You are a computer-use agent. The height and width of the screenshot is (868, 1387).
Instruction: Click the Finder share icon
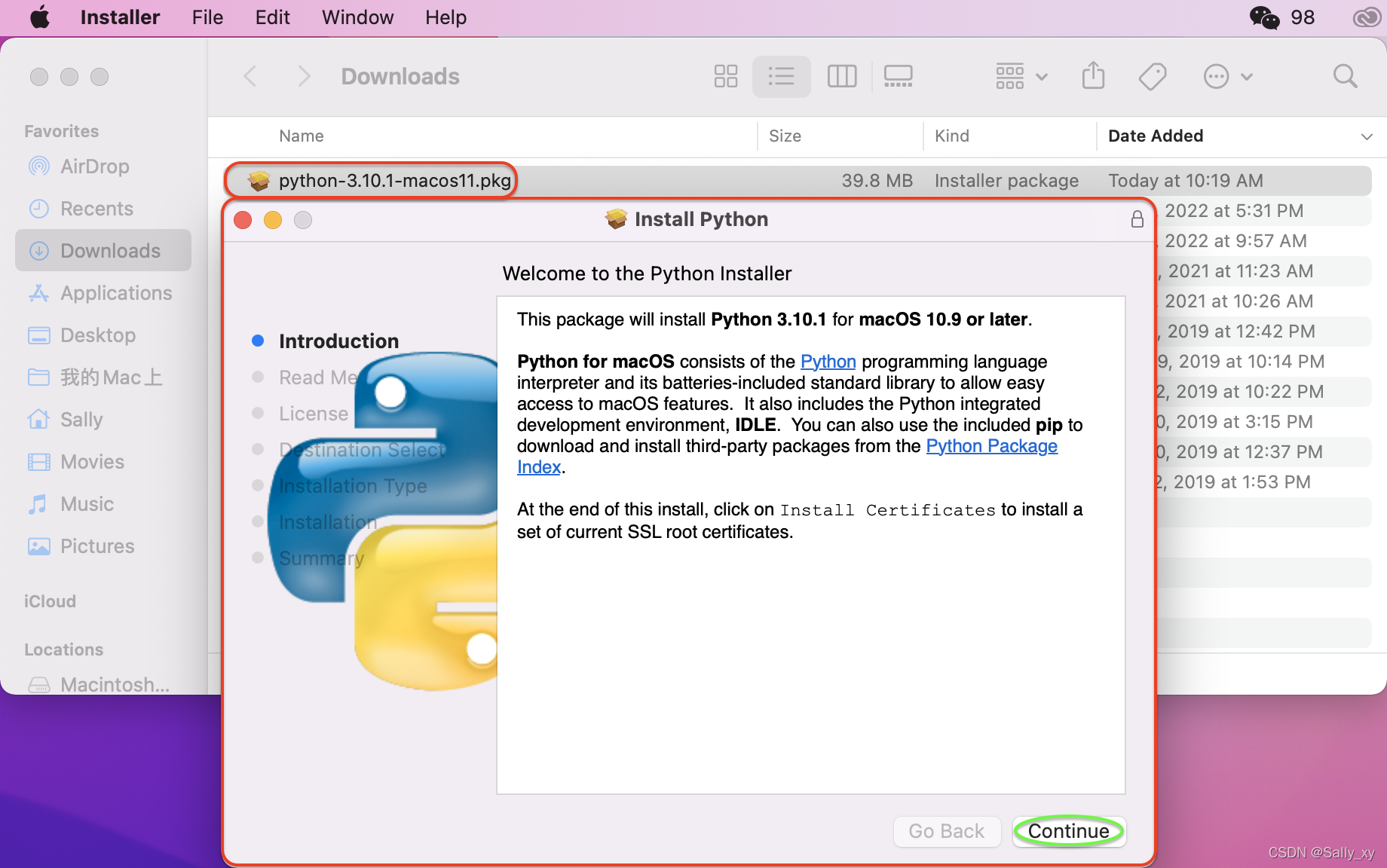pos(1093,75)
